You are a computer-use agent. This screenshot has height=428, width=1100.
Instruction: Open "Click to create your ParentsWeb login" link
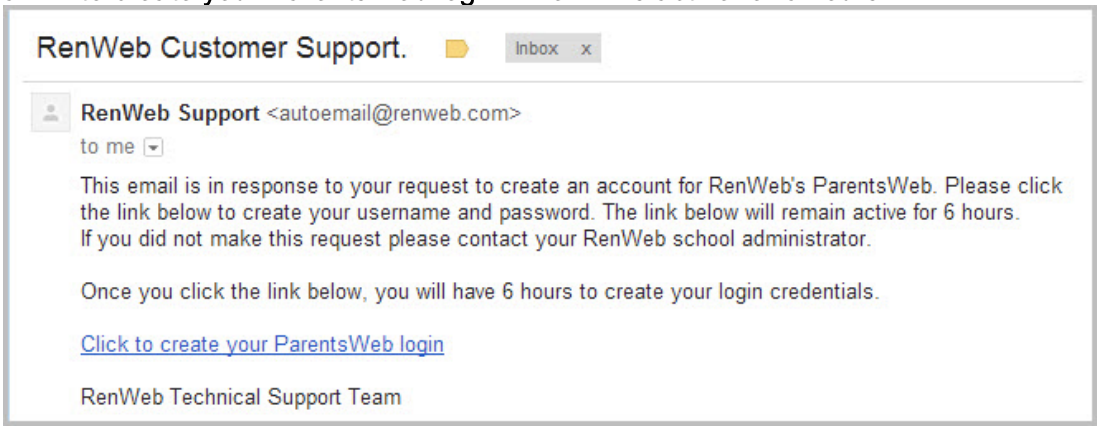pos(262,345)
